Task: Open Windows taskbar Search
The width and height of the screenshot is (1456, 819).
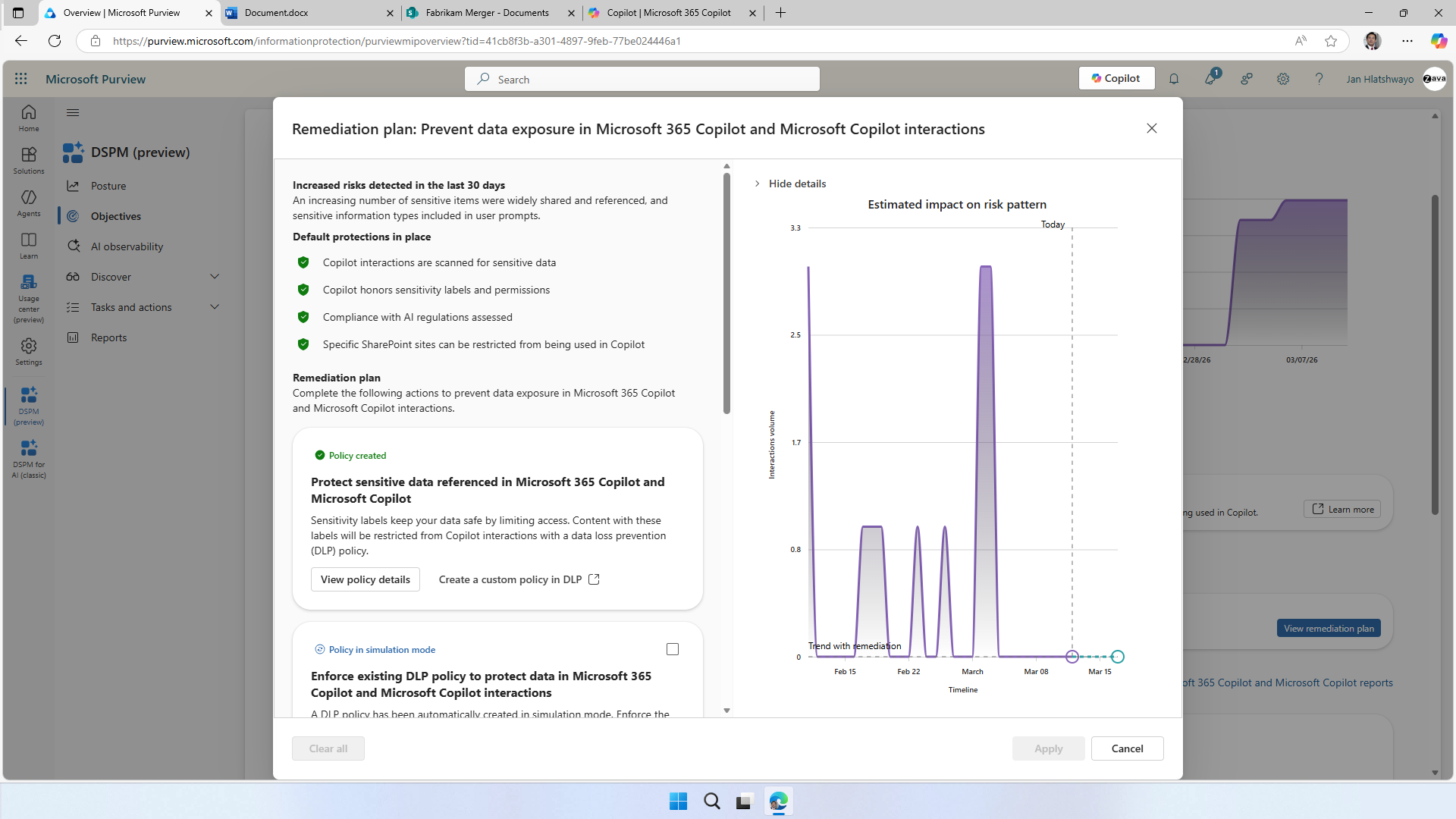Action: tap(711, 801)
